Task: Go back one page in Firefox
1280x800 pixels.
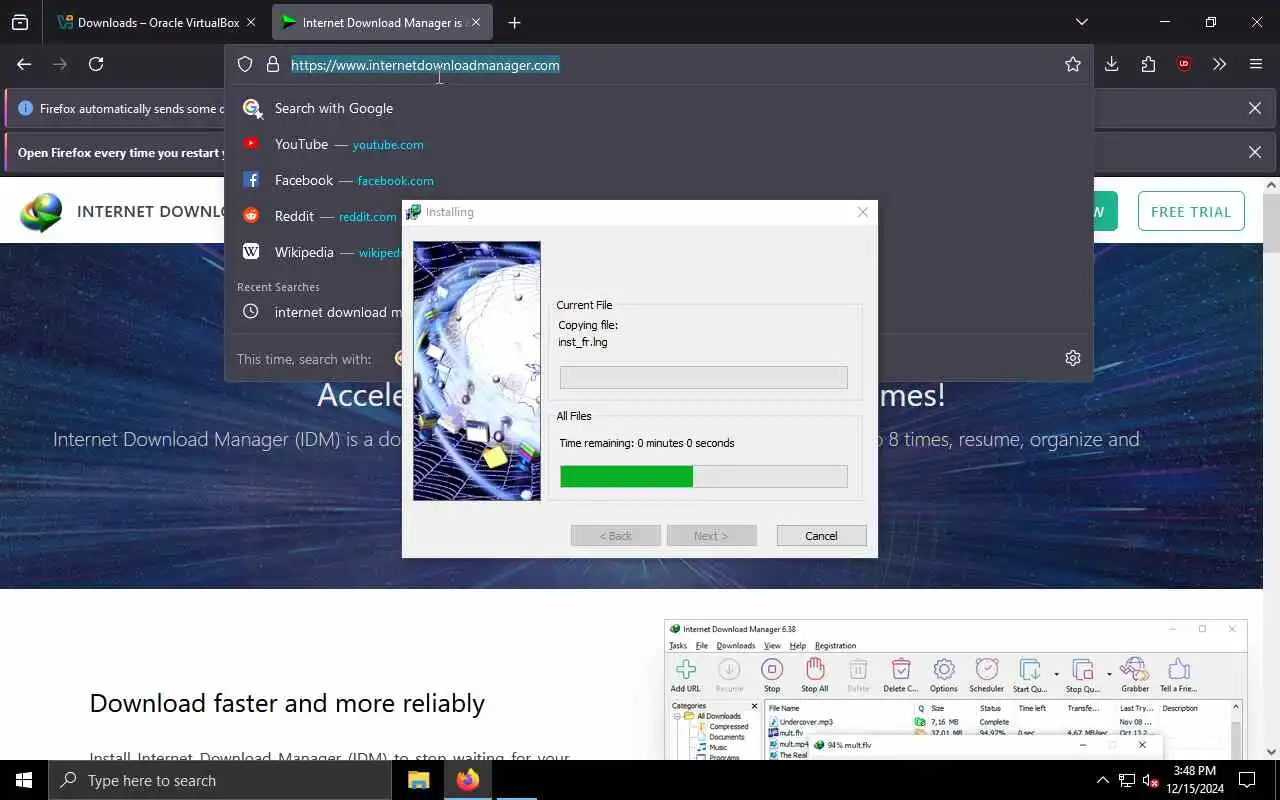Action: coord(24,64)
